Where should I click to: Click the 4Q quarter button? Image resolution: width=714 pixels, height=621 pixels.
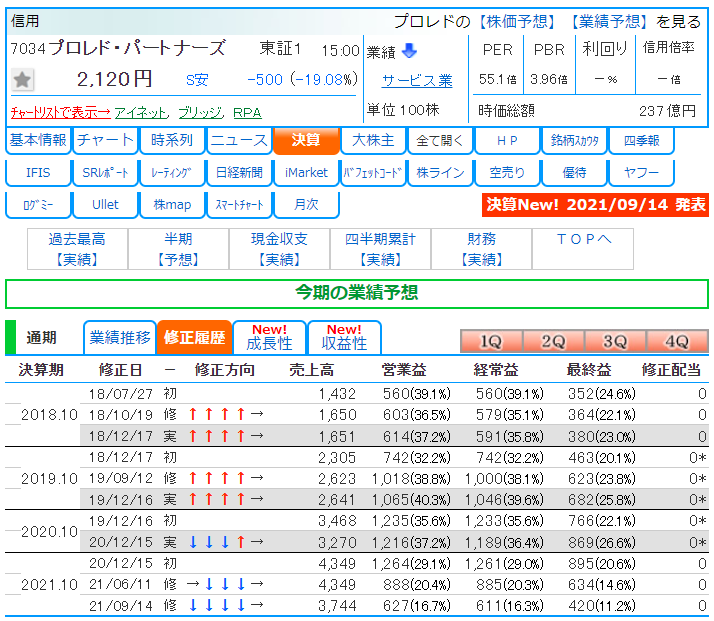point(677,341)
